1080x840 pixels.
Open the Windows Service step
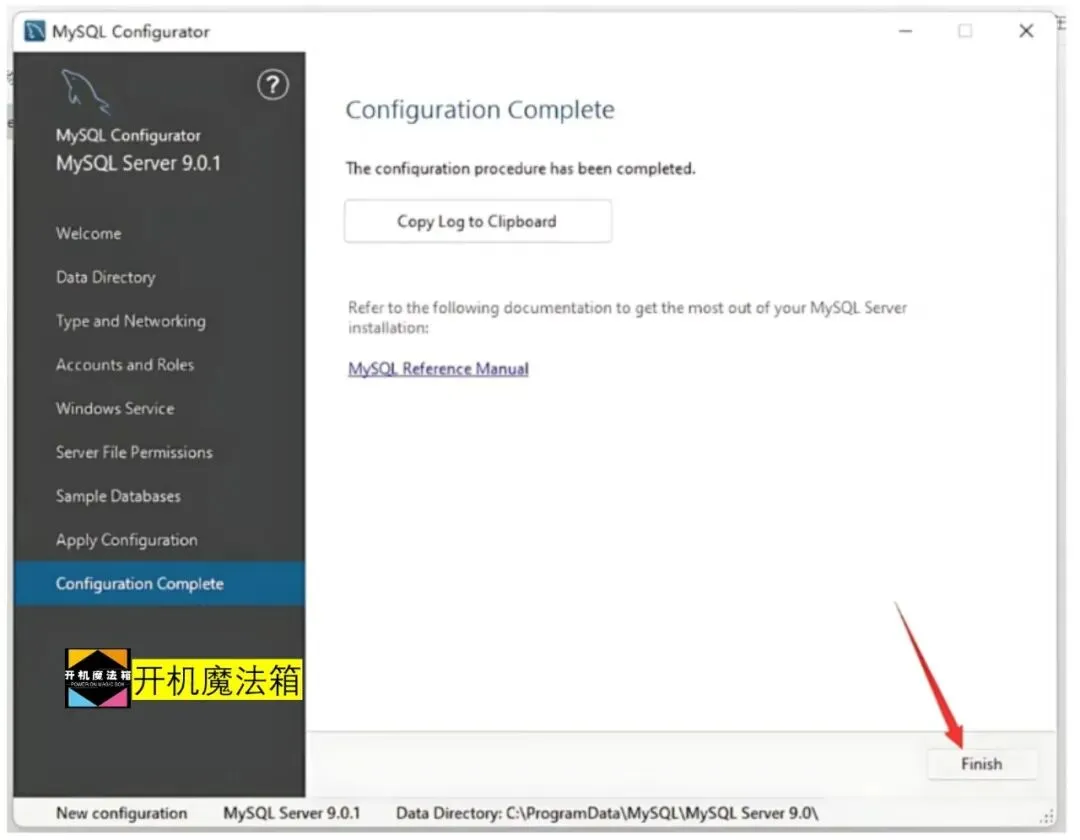(x=115, y=409)
